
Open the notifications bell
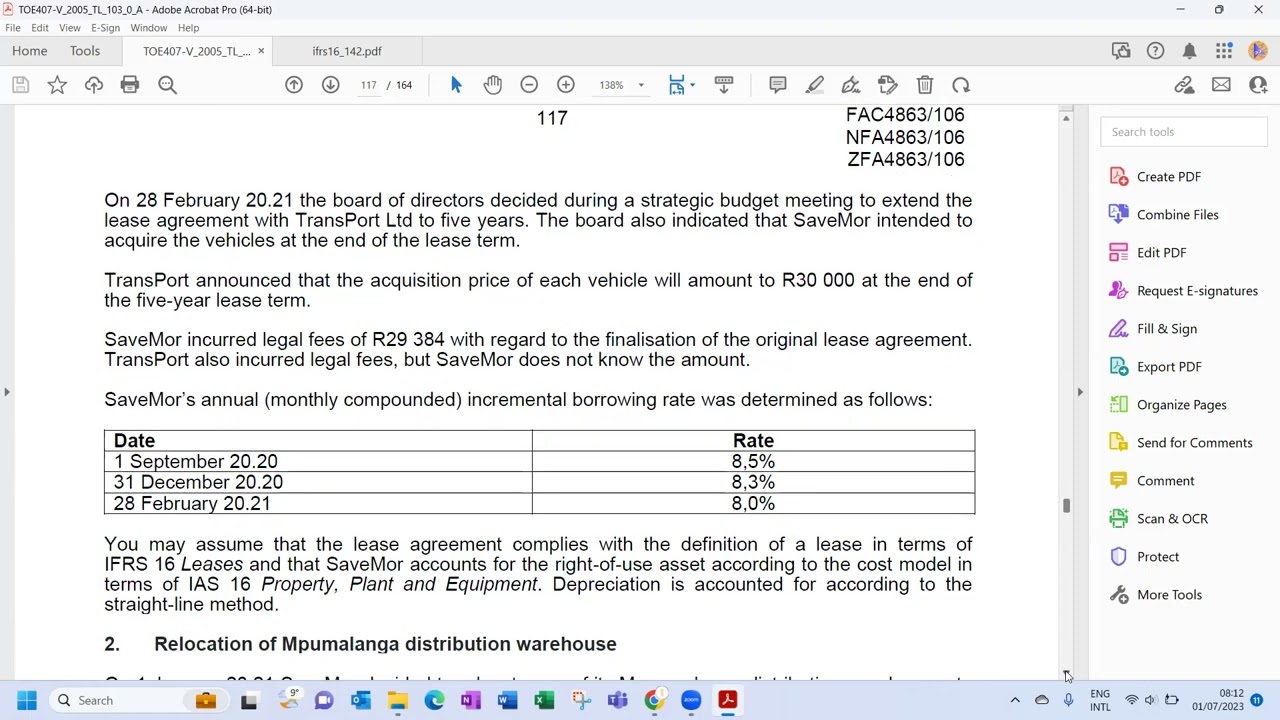tap(1190, 51)
